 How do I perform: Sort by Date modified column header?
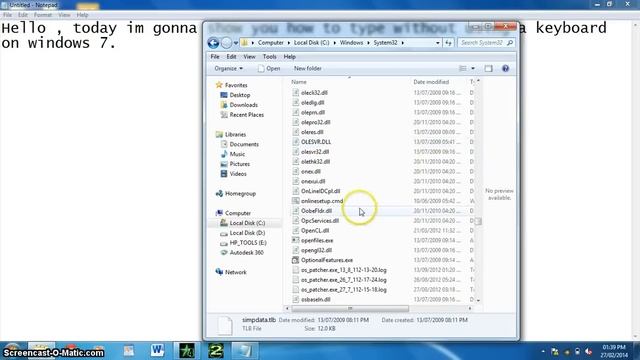(431, 82)
